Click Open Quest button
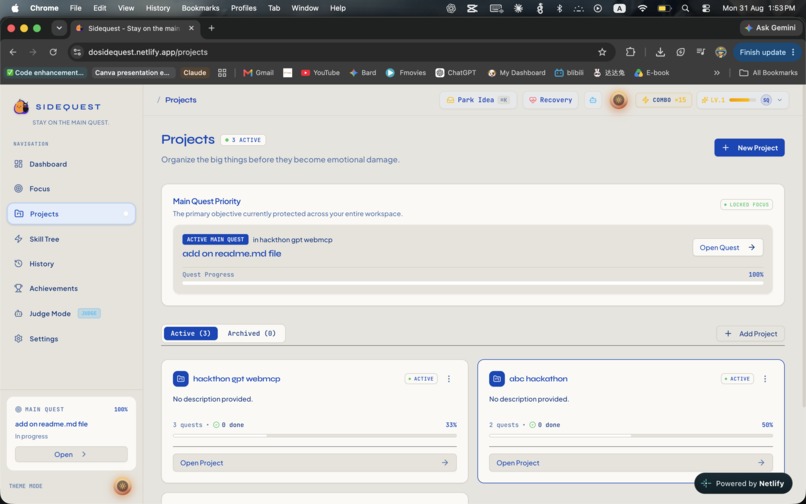This screenshot has height=504, width=806. tap(727, 247)
